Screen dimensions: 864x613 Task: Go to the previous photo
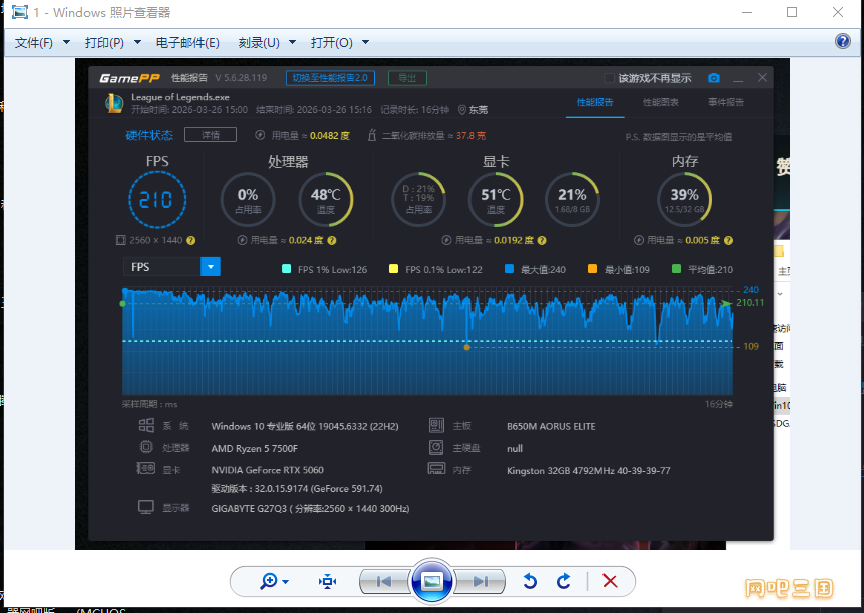(x=383, y=581)
